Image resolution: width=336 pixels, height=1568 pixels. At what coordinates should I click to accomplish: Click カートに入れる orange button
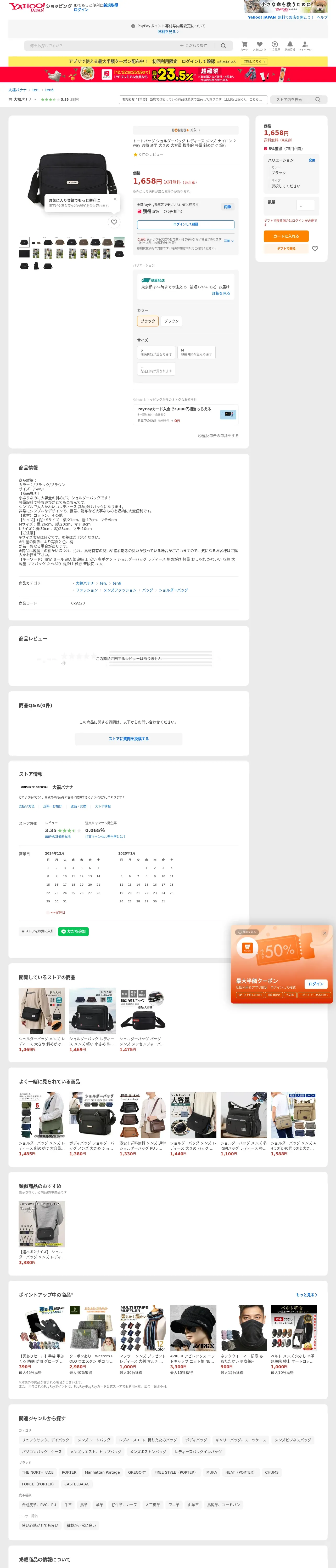[286, 236]
